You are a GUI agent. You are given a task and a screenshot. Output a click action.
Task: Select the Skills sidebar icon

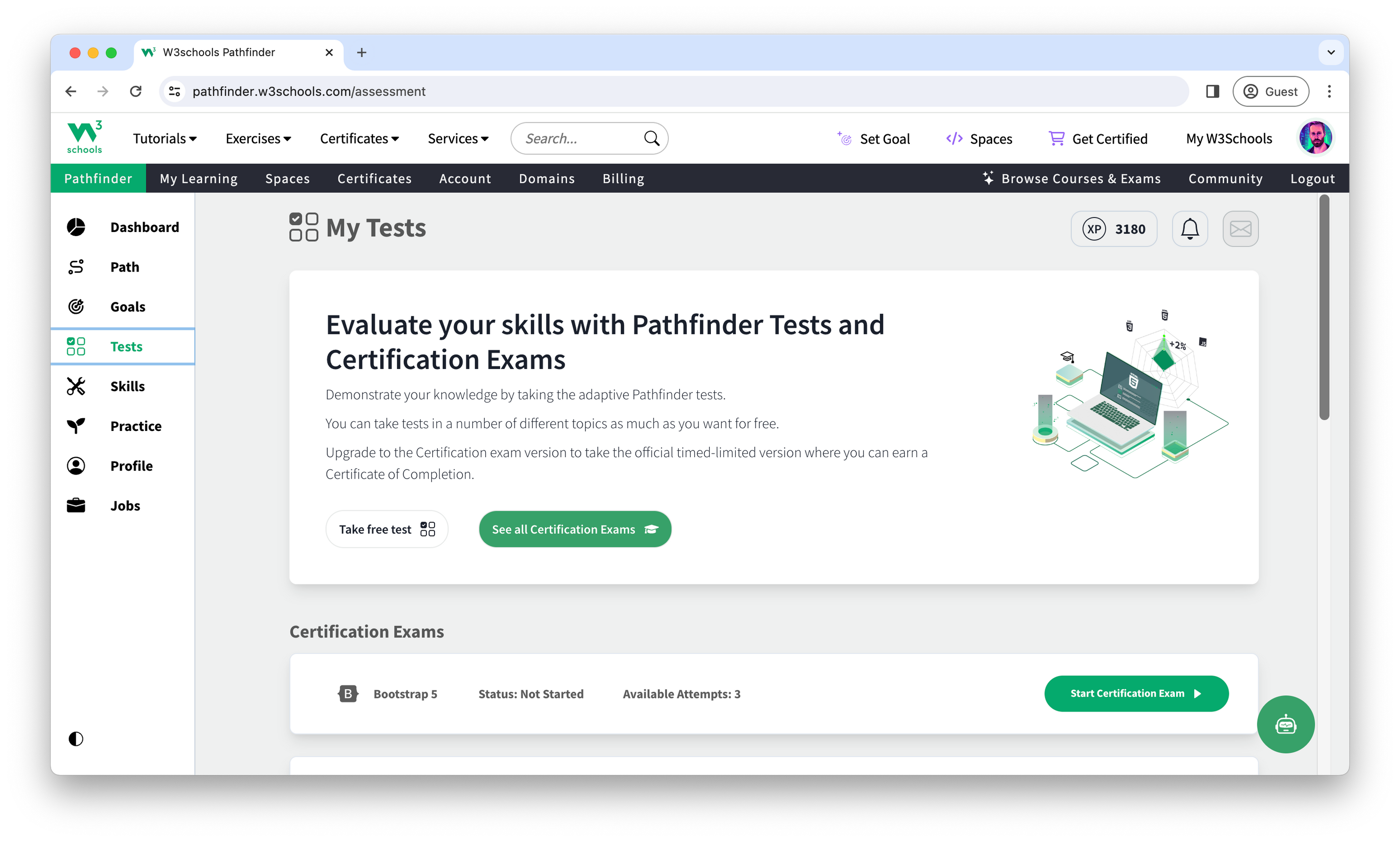pyautogui.click(x=76, y=386)
